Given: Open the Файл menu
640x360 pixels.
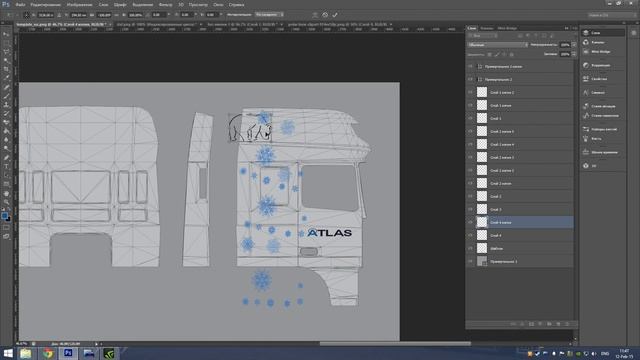Looking at the screenshot, I should coord(20,4).
